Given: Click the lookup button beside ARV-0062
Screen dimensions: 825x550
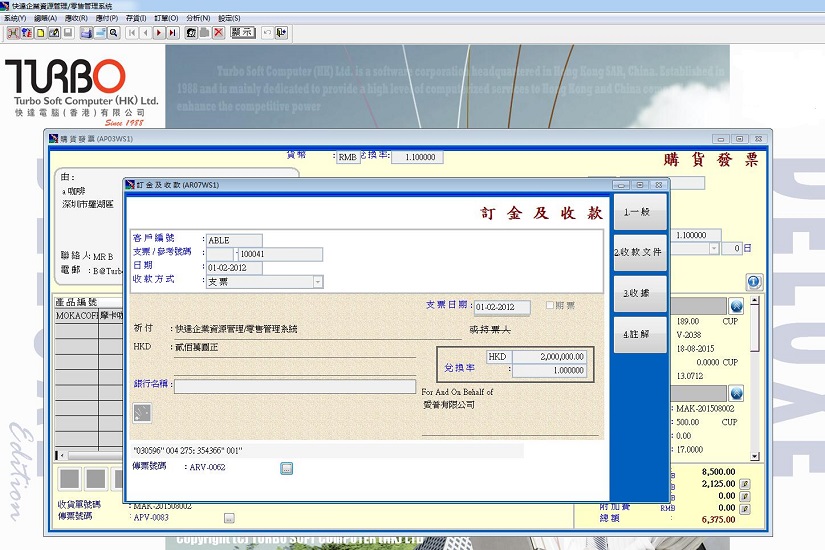Looking at the screenshot, I should (286, 468).
